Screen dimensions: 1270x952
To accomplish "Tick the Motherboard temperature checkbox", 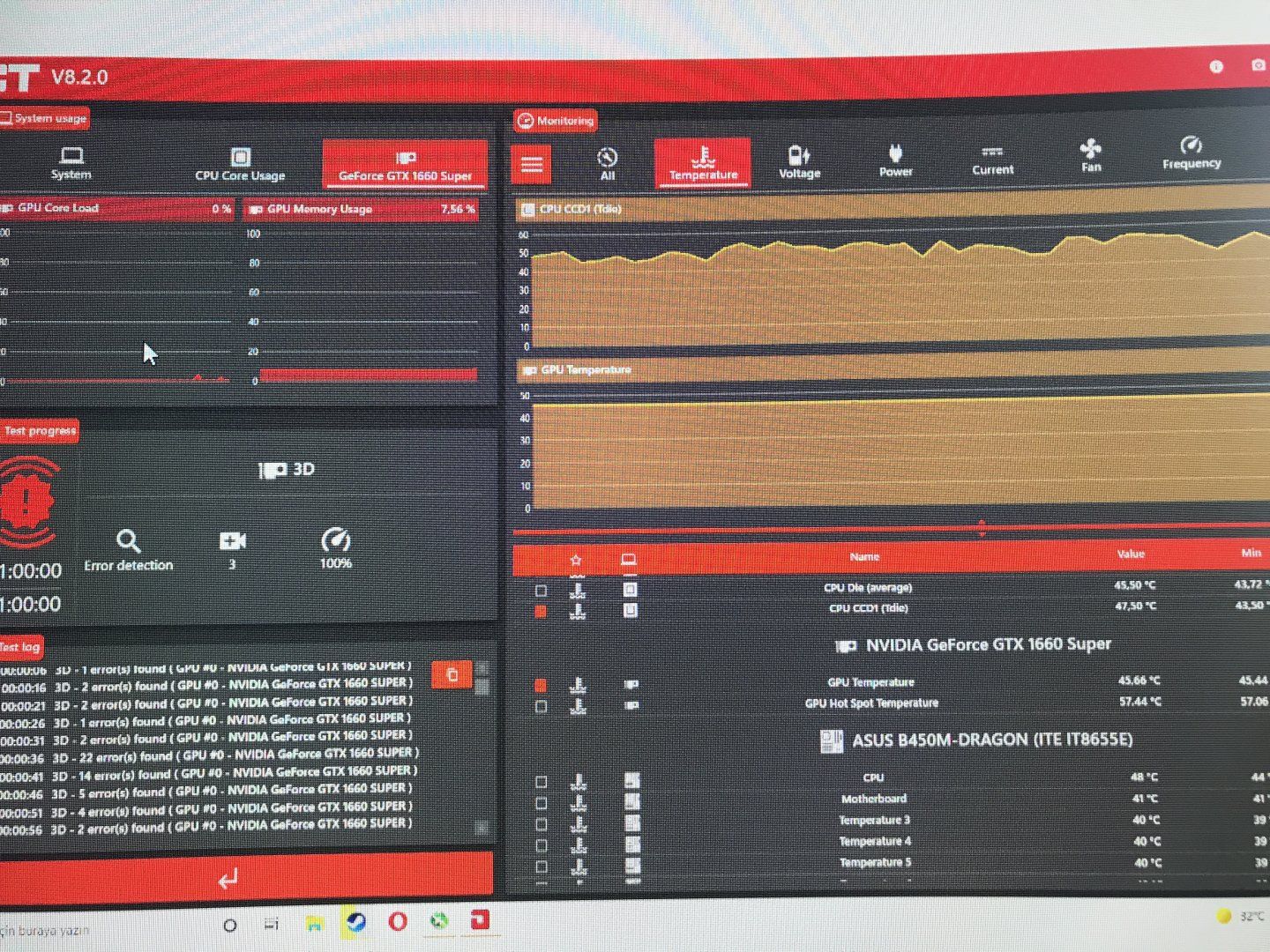I will 541,803.
